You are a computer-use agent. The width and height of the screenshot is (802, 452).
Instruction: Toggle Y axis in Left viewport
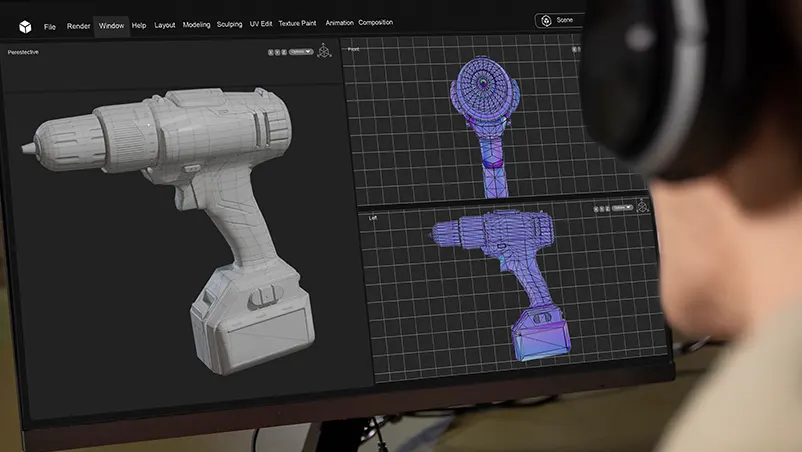tap(602, 209)
